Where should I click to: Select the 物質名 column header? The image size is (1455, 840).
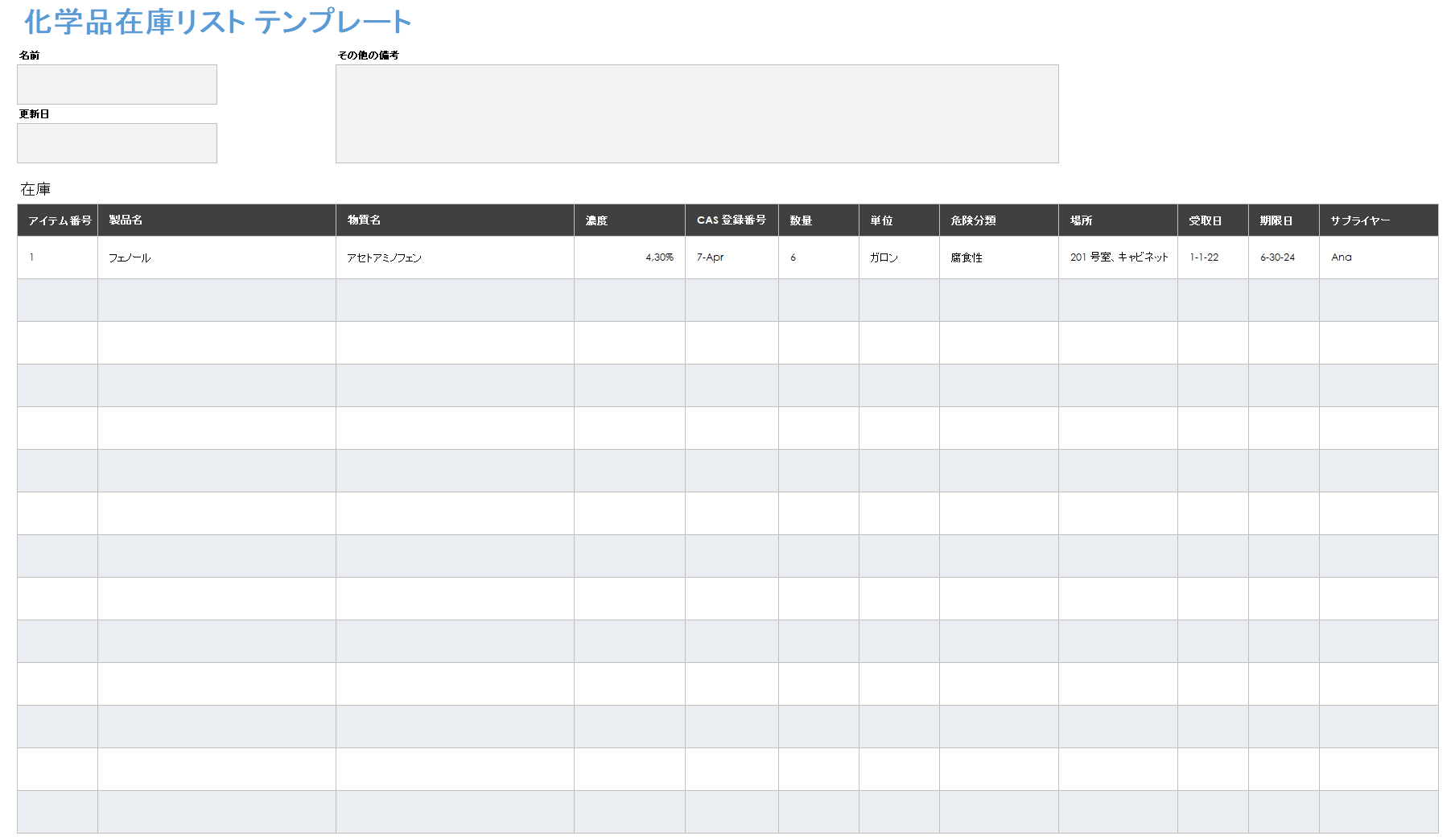pyautogui.click(x=455, y=220)
